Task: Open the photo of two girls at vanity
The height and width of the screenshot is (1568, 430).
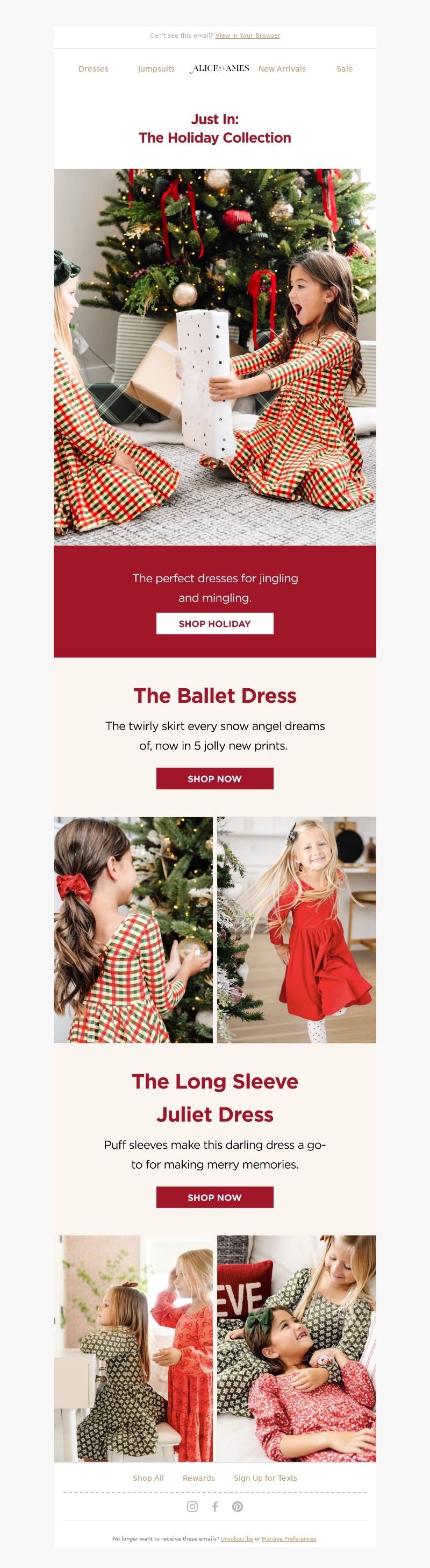Action: pos(133,1348)
